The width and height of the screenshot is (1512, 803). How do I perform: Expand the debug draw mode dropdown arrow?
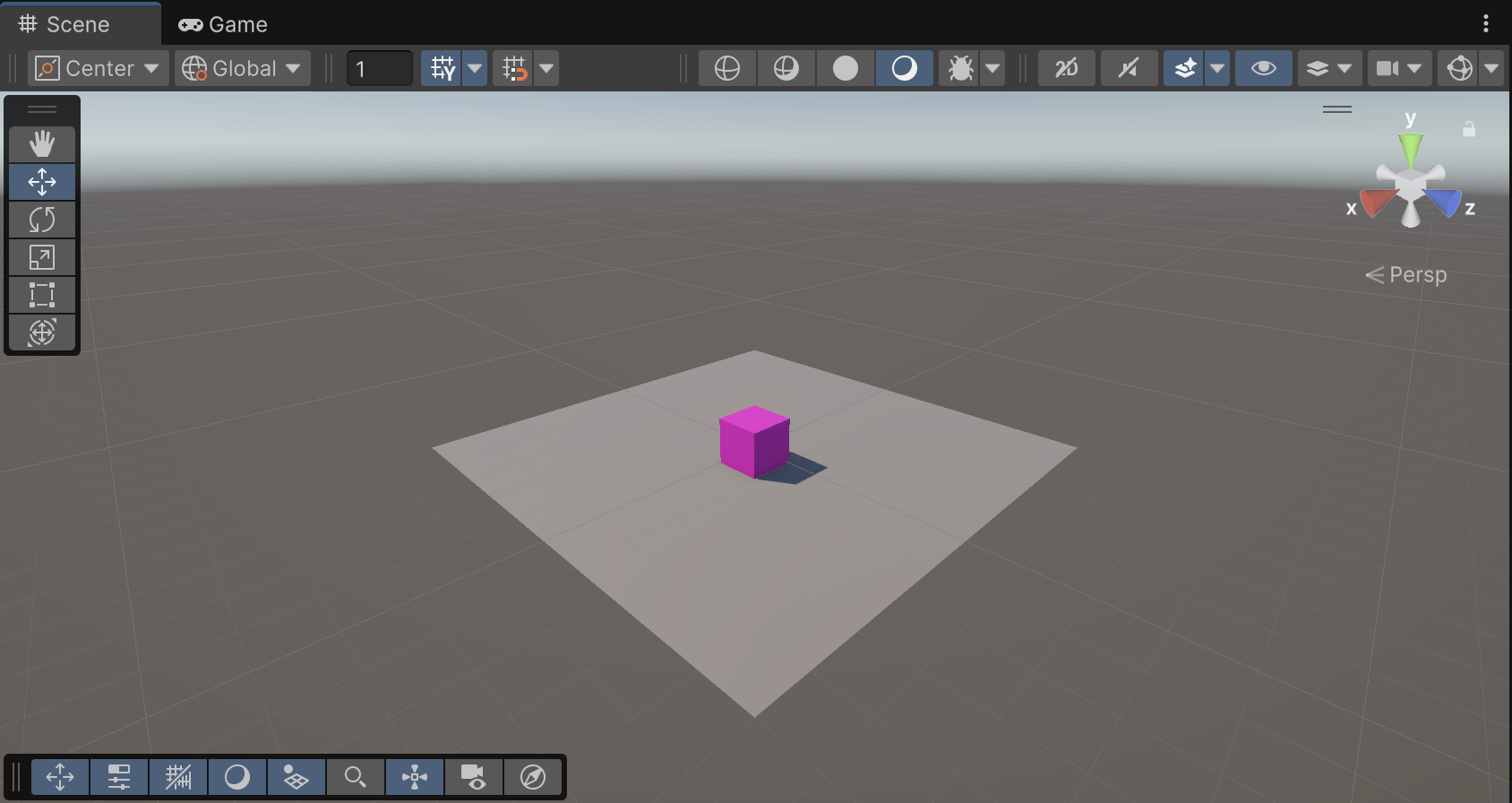click(992, 68)
